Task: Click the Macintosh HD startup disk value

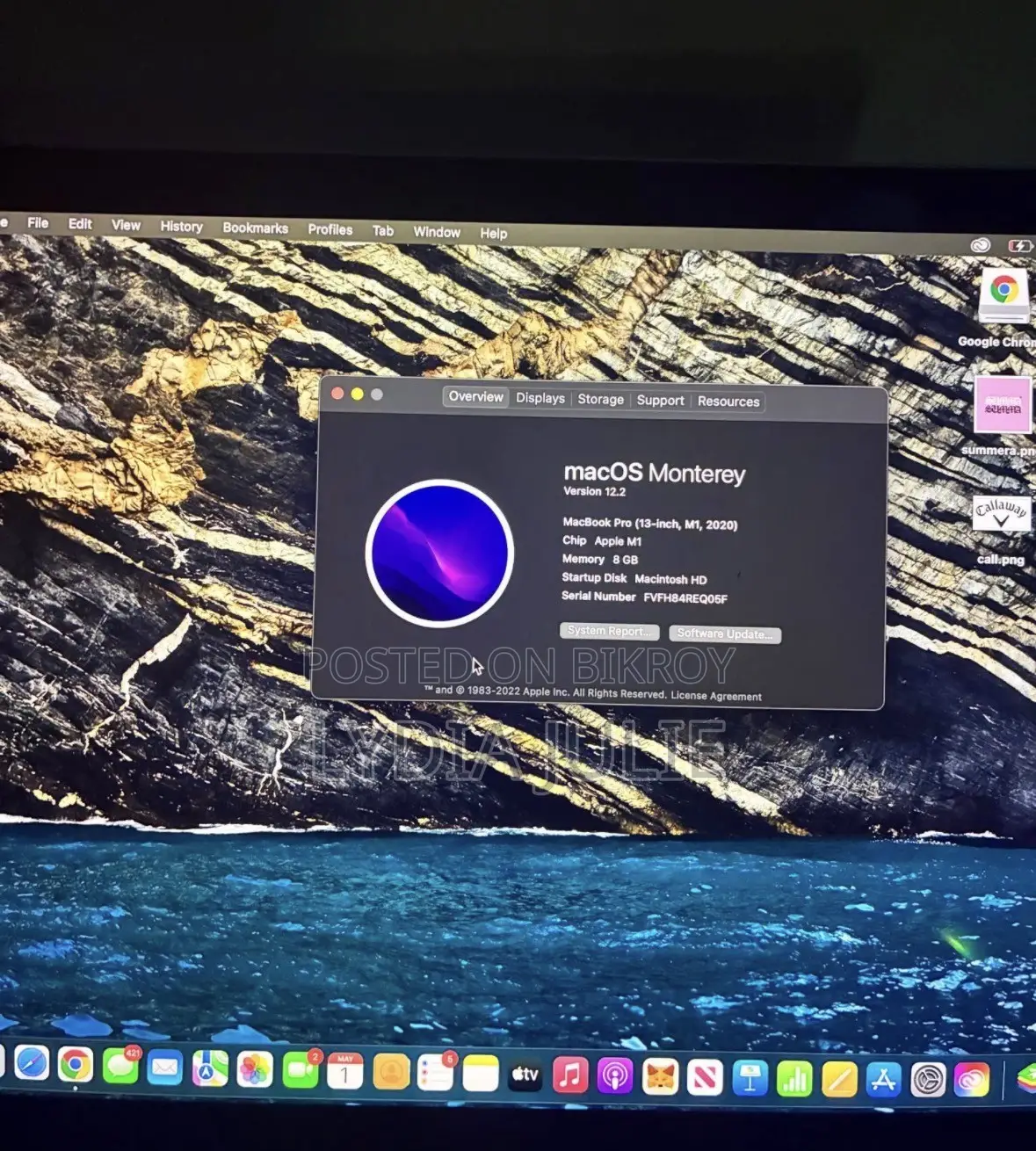Action: coord(670,580)
